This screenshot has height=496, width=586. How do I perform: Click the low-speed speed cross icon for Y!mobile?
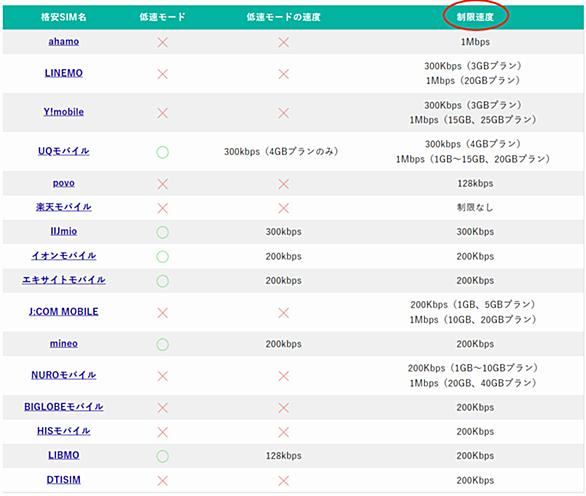click(x=284, y=113)
